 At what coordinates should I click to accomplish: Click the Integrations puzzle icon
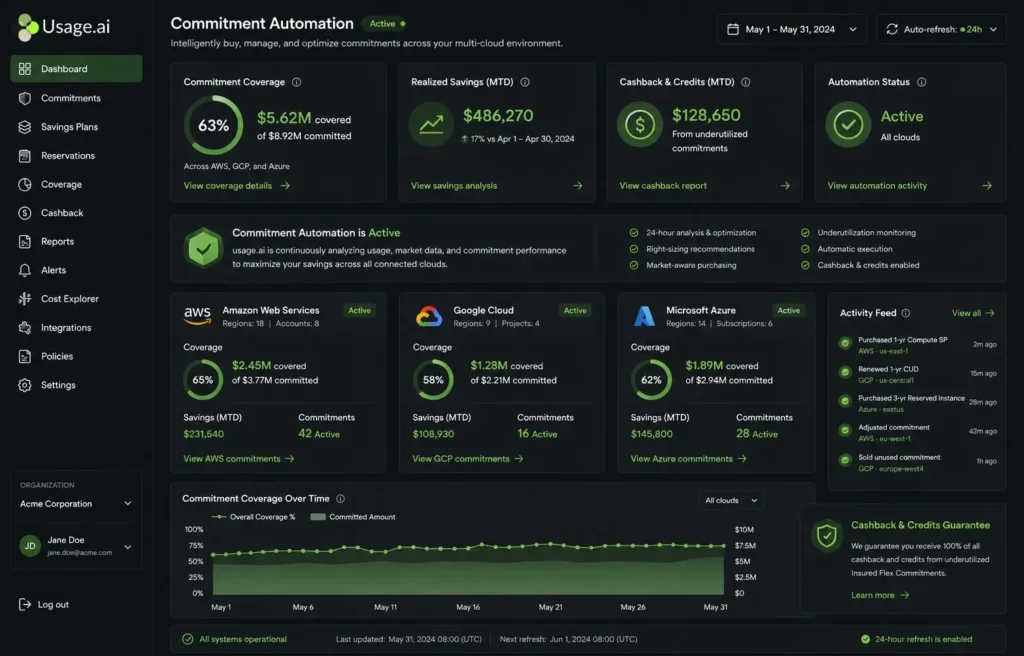click(x=25, y=327)
